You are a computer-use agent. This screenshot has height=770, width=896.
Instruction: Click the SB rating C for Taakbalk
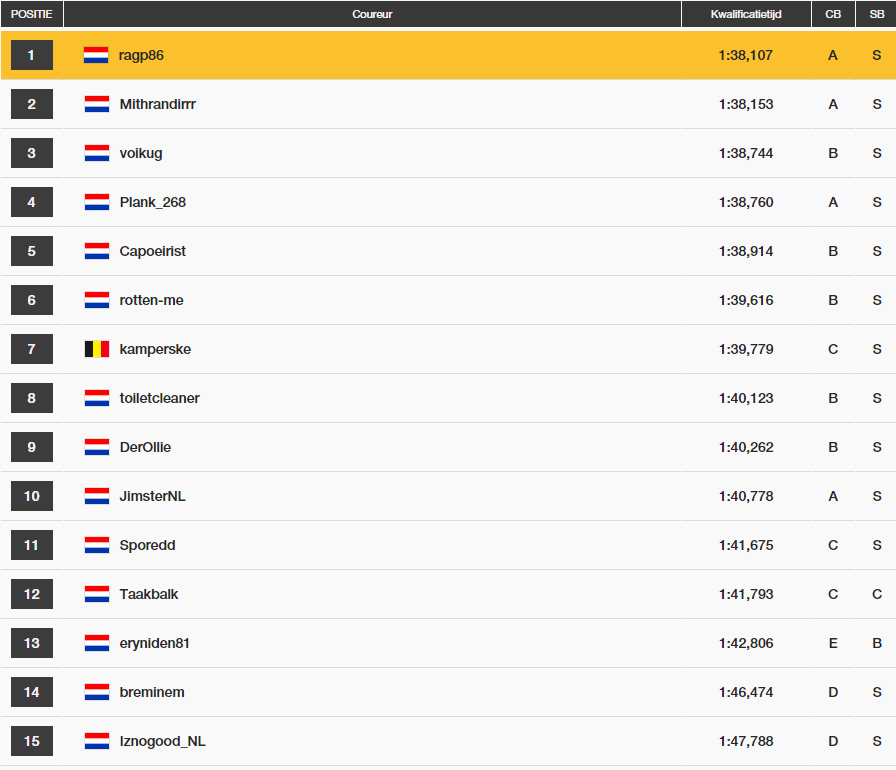click(x=876, y=594)
